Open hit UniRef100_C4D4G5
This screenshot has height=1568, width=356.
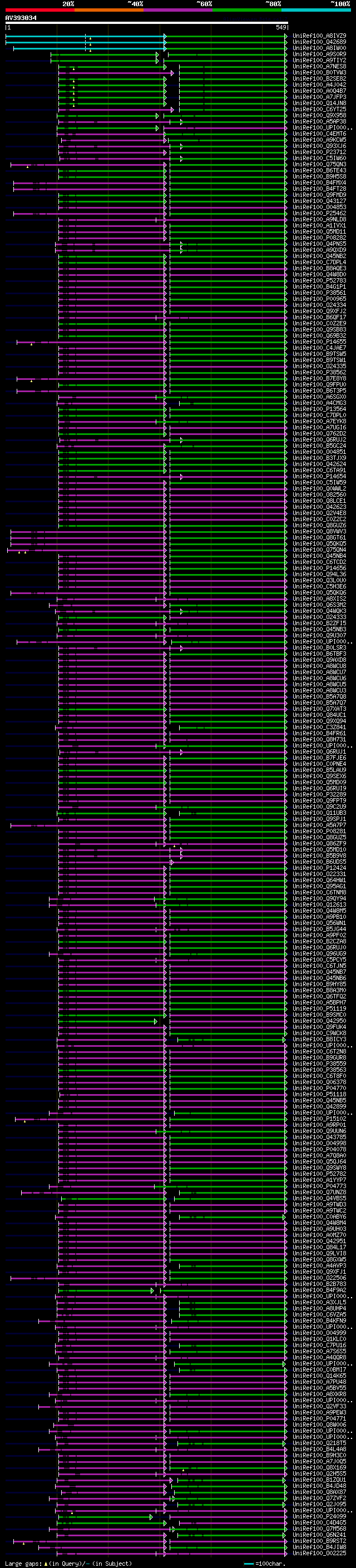pyautogui.click(x=319, y=1522)
